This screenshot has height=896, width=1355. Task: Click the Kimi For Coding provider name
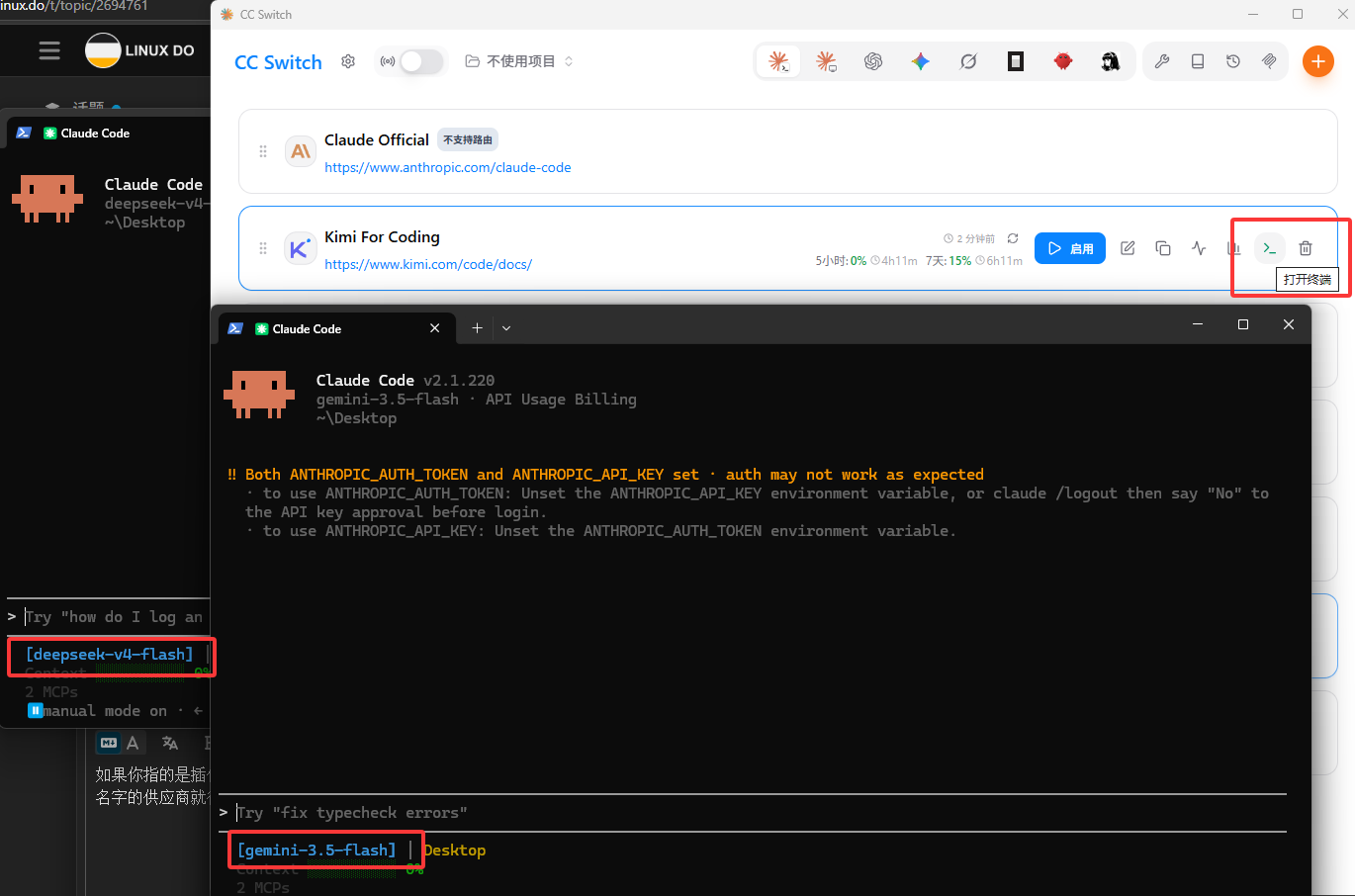point(382,236)
